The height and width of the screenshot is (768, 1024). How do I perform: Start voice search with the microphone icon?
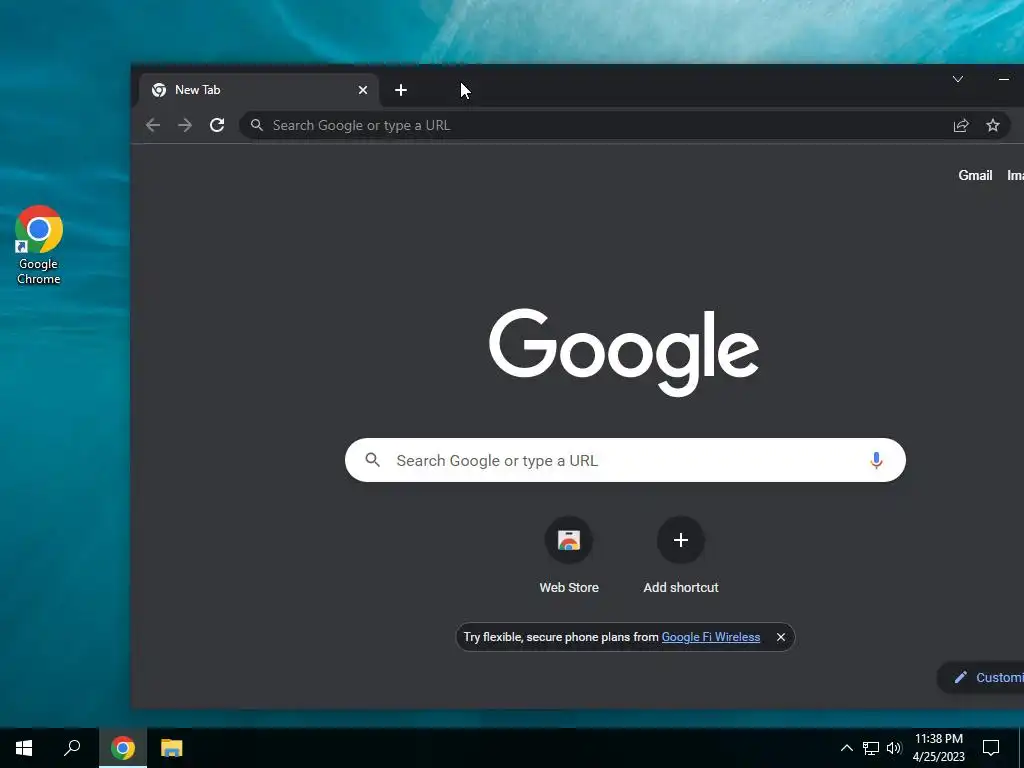tap(876, 460)
